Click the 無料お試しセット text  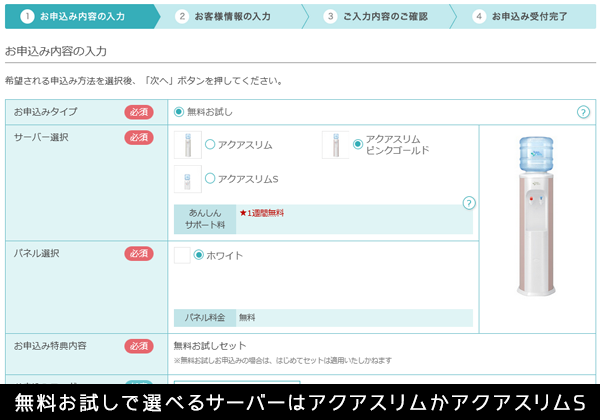pos(210,346)
